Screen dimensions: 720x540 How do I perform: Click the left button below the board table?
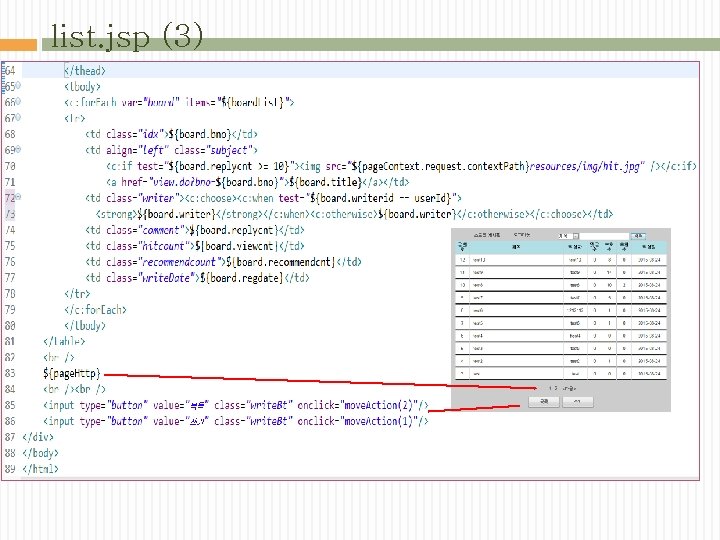(x=544, y=402)
